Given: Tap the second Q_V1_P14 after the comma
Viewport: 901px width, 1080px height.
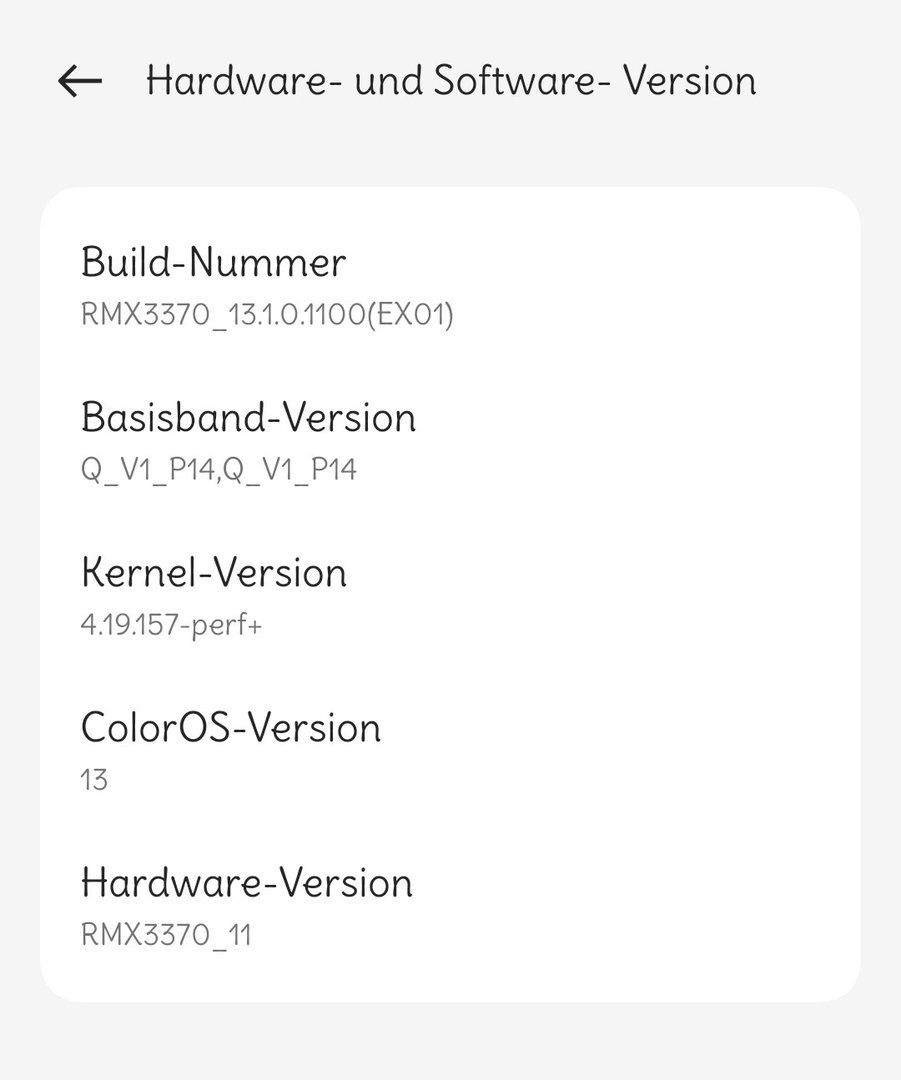Looking at the screenshot, I should click(291, 469).
